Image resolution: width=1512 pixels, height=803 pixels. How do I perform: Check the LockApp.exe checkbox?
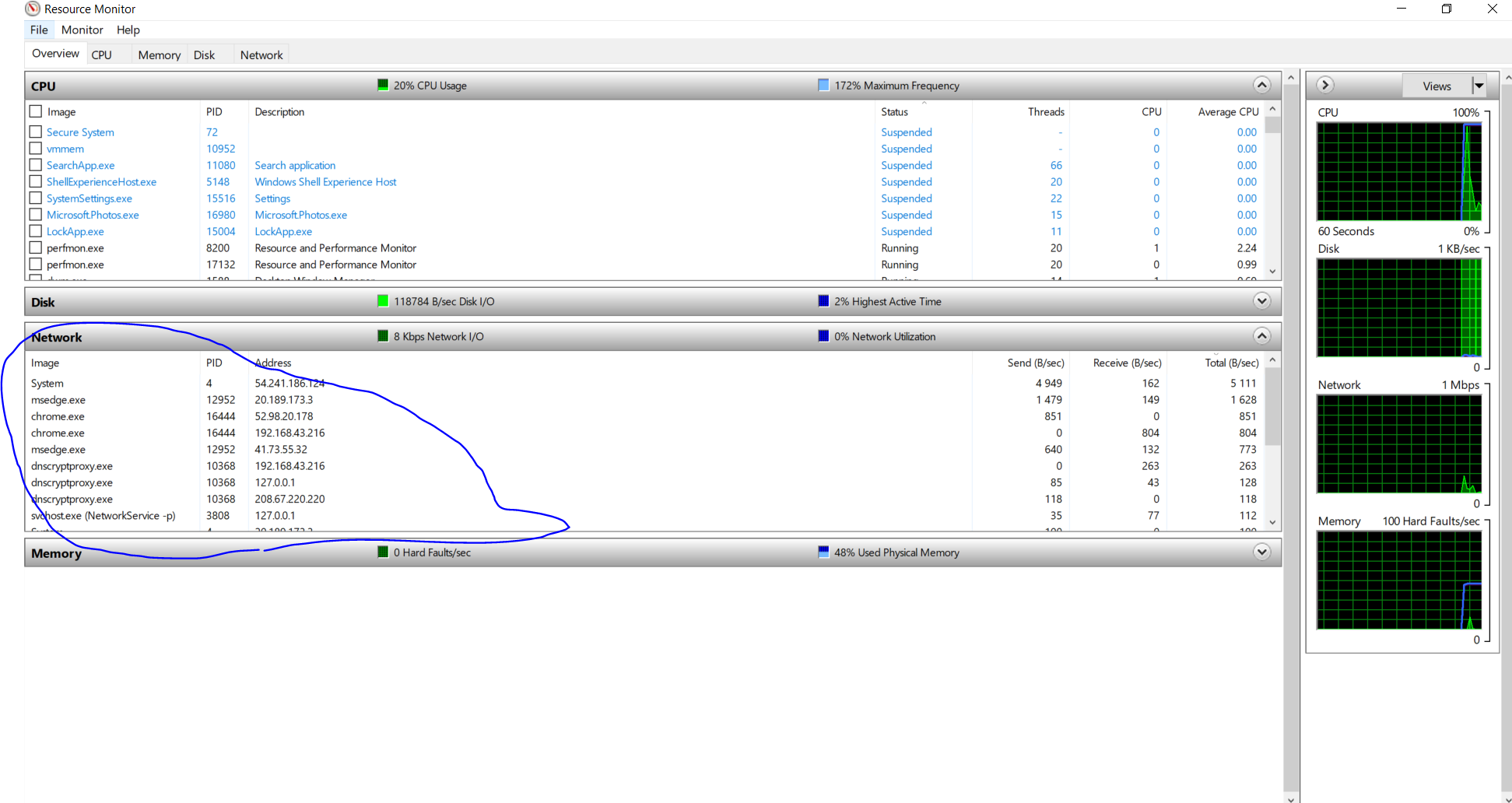coord(35,231)
